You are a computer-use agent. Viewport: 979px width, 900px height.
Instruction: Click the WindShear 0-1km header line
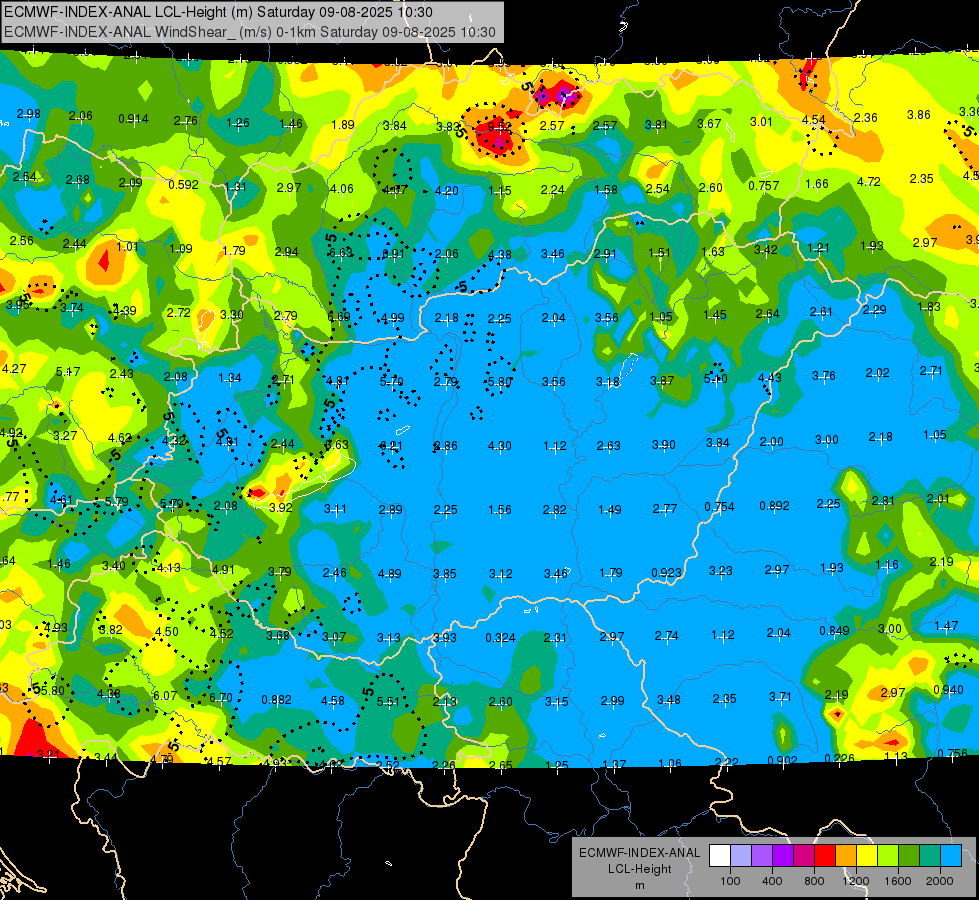pyautogui.click(x=250, y=32)
